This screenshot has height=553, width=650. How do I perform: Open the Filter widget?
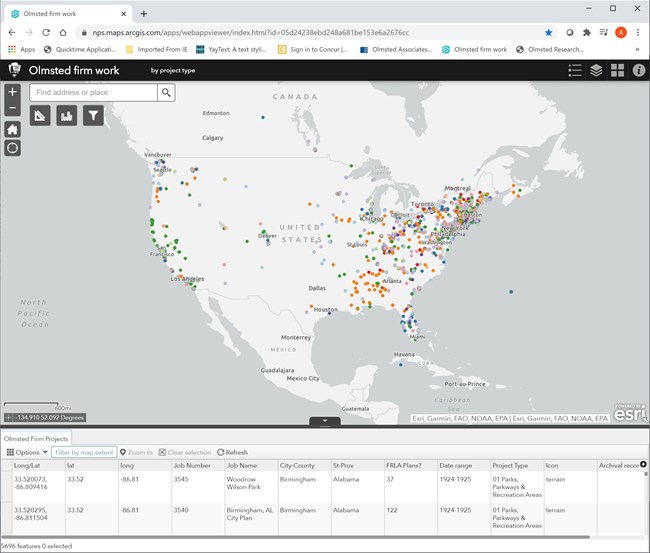93,116
